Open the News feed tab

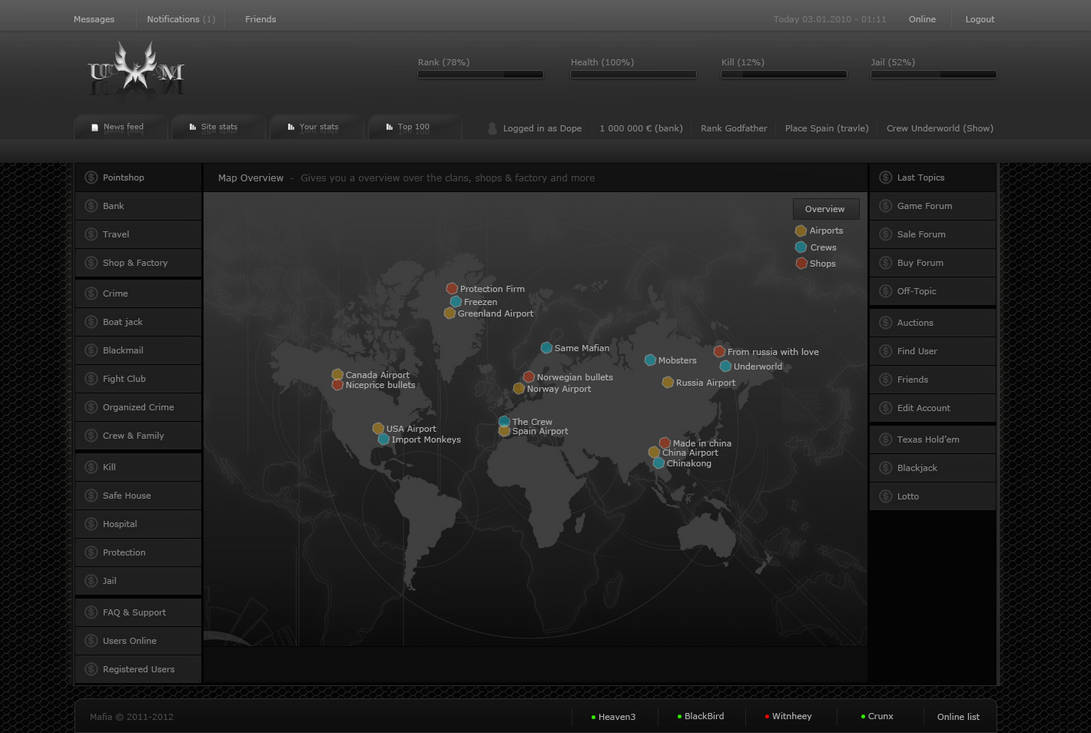coord(118,127)
